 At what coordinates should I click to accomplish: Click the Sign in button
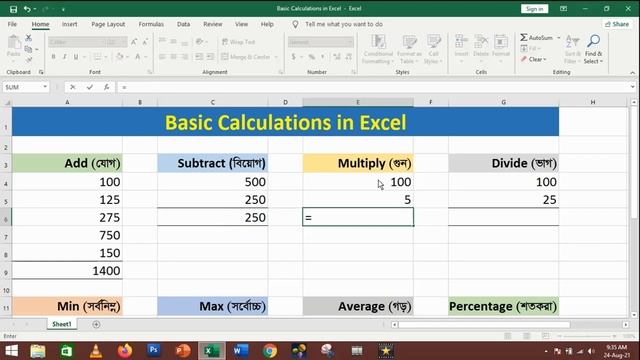[534, 9]
